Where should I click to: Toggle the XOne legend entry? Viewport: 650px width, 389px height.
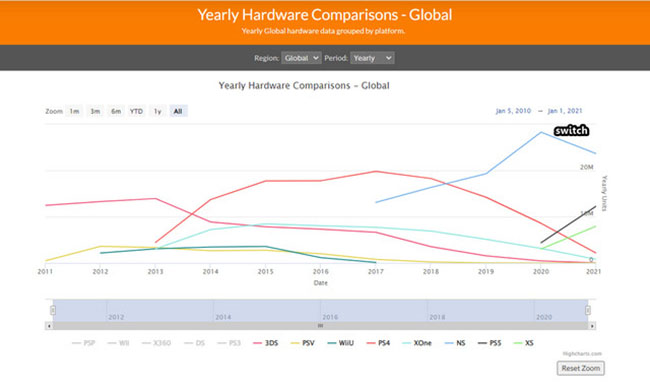tap(417, 343)
